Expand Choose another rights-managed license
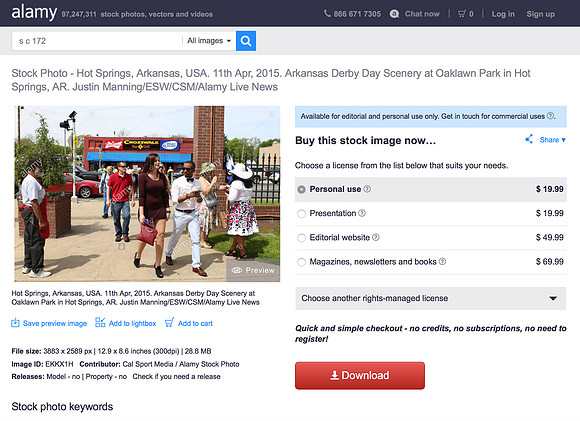Screen dimensions: 580x421 click(431, 298)
